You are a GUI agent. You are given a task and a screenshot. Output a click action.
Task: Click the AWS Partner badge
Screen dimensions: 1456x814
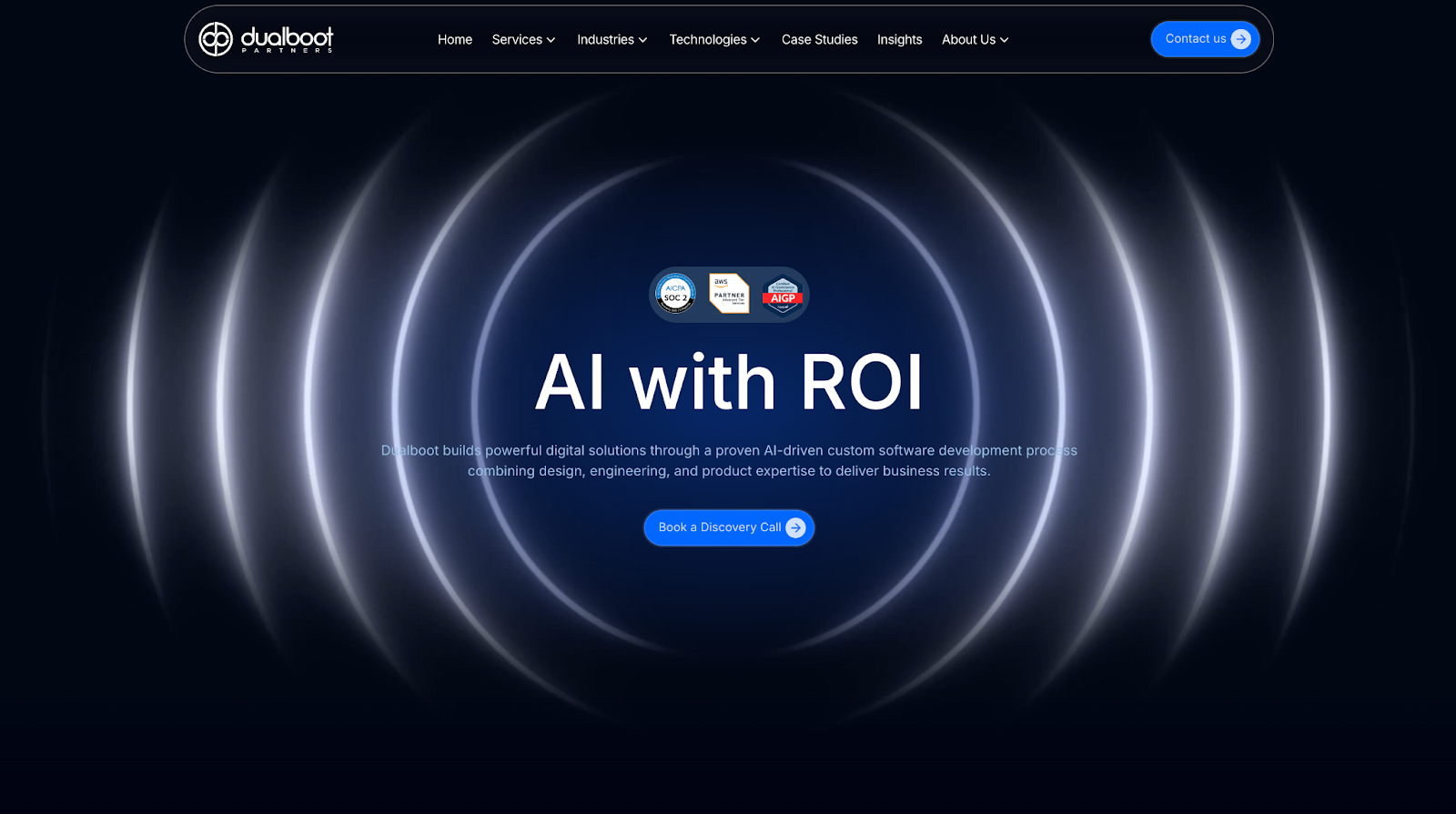pos(729,294)
